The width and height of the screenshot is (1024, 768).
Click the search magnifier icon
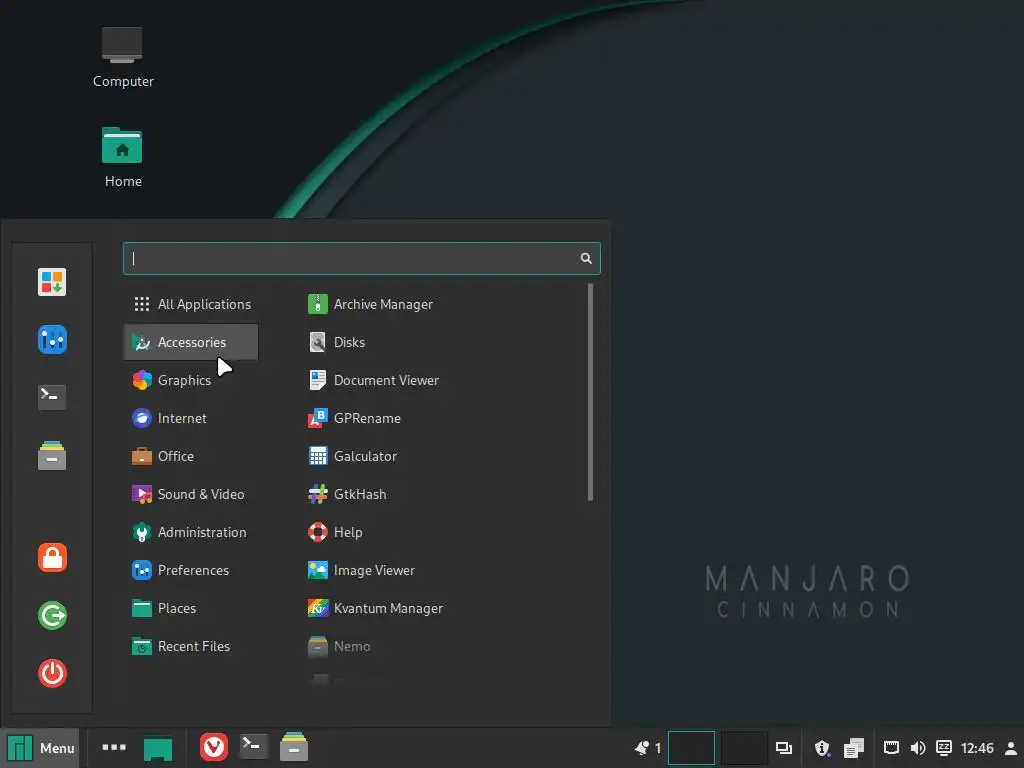coord(586,259)
